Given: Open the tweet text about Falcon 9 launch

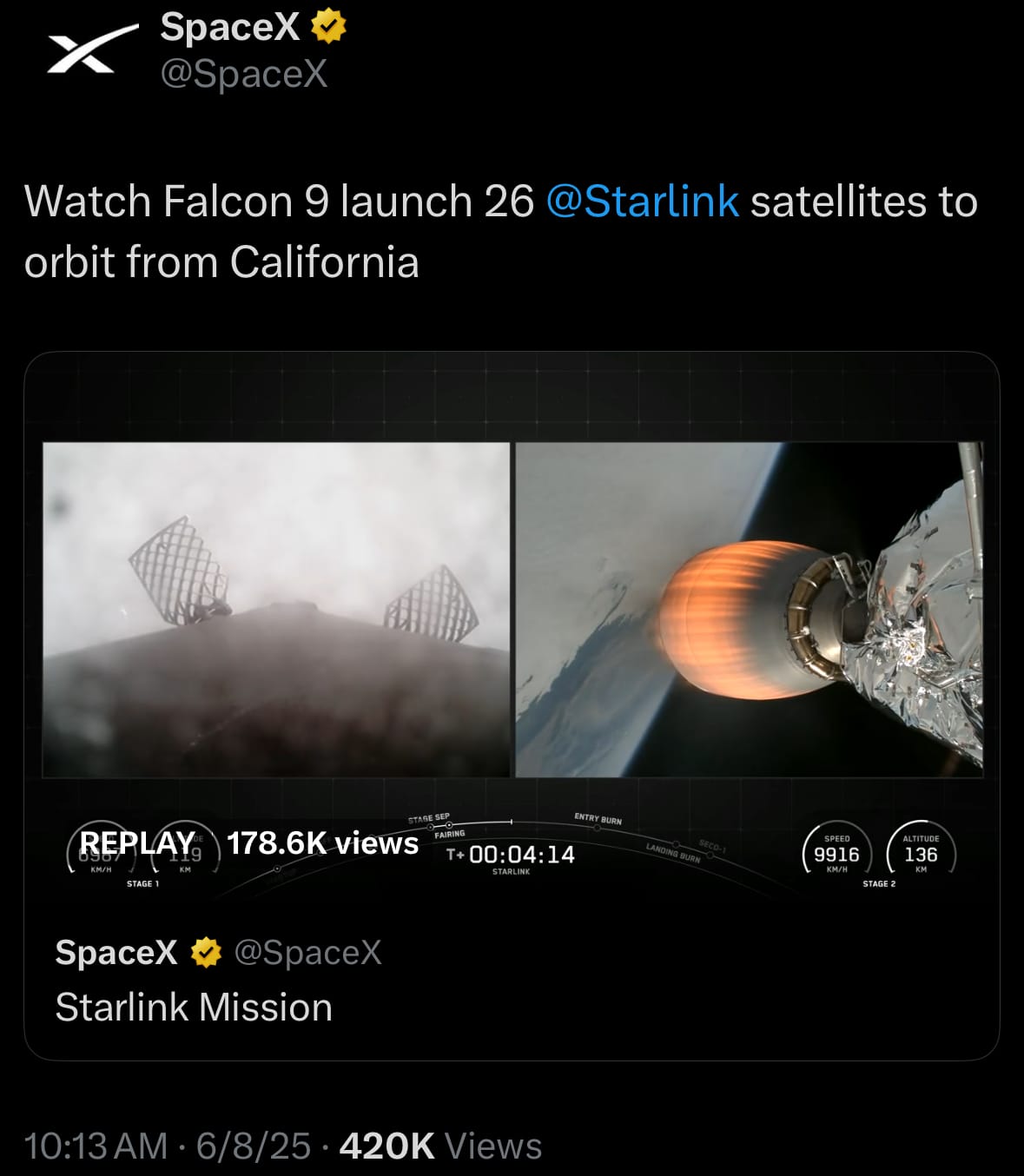Looking at the screenshot, I should [501, 231].
